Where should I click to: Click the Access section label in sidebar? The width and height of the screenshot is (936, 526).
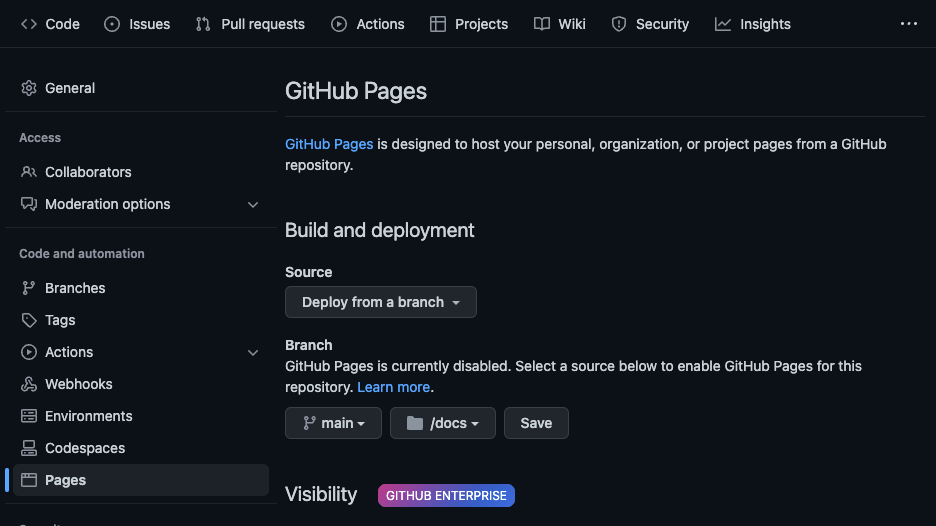point(40,138)
